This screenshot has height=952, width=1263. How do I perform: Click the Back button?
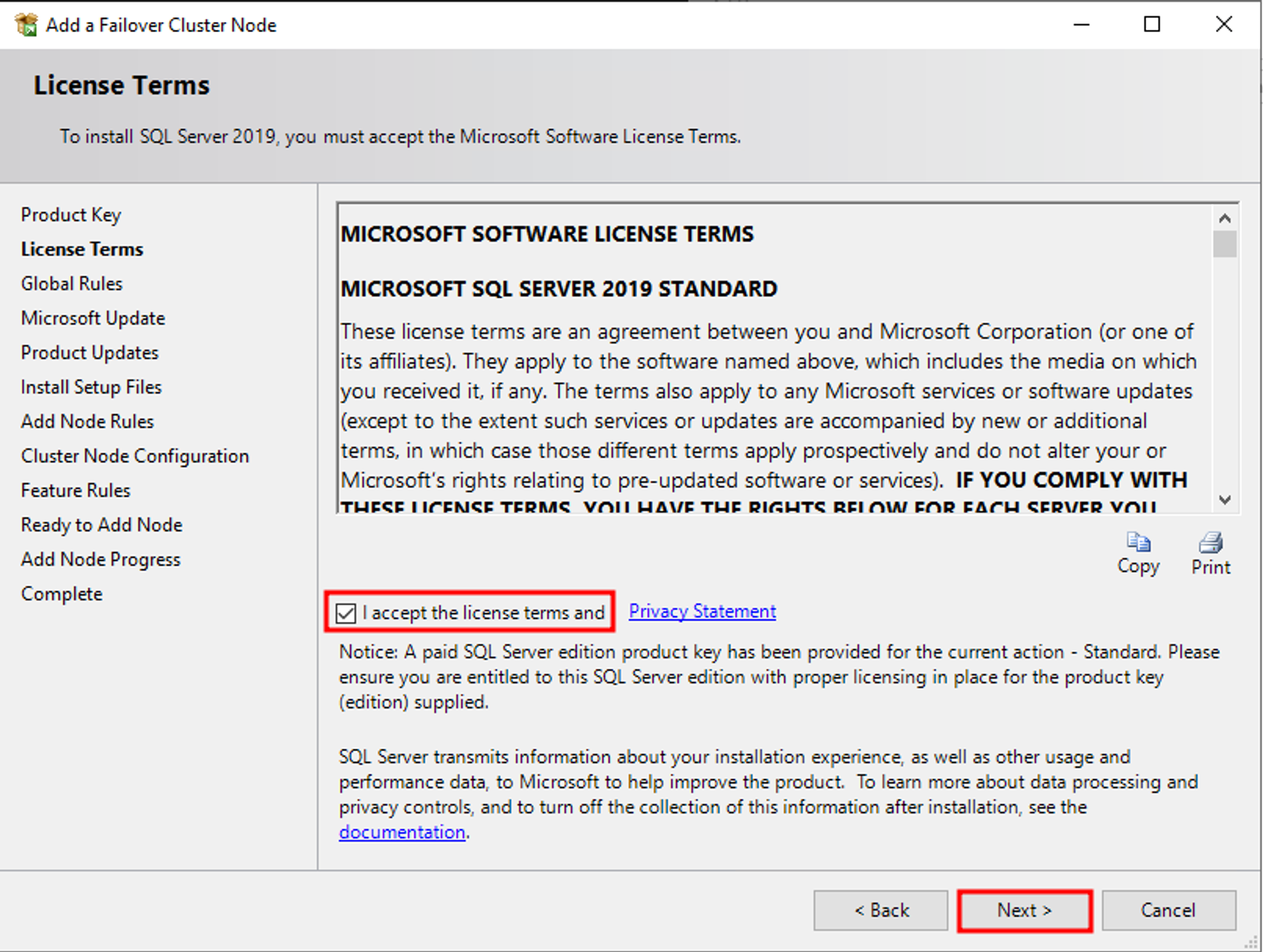[881, 910]
